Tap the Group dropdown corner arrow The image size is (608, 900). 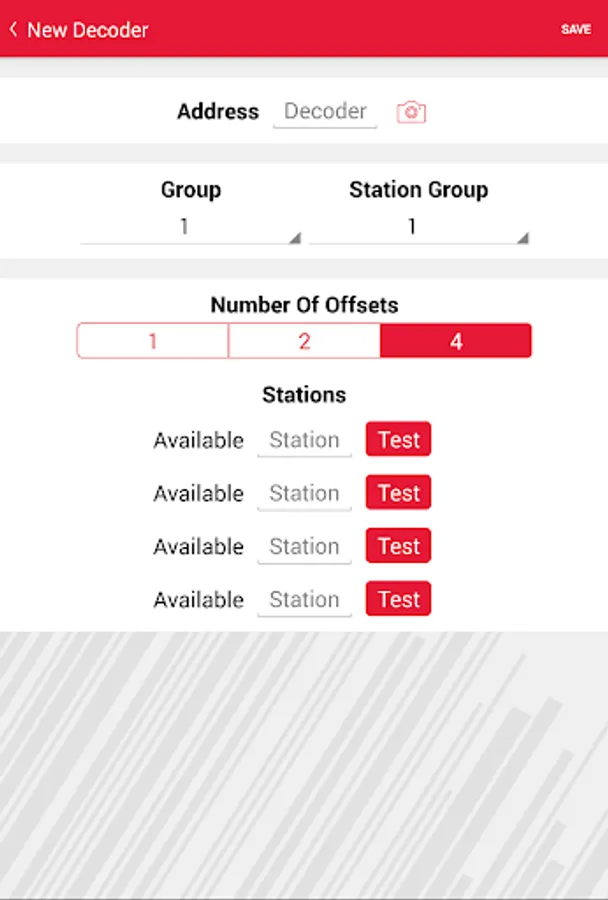pyautogui.click(x=294, y=238)
